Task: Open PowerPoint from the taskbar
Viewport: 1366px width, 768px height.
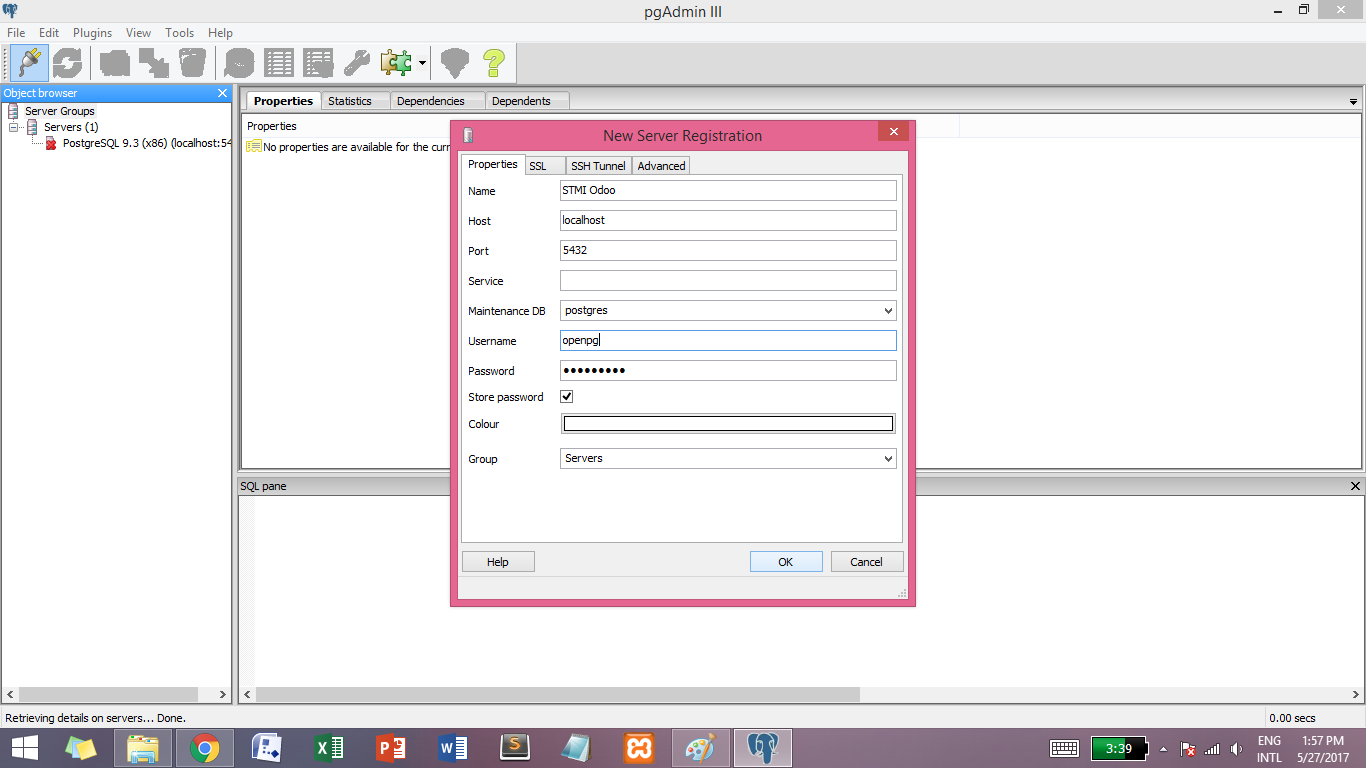Action: 391,748
